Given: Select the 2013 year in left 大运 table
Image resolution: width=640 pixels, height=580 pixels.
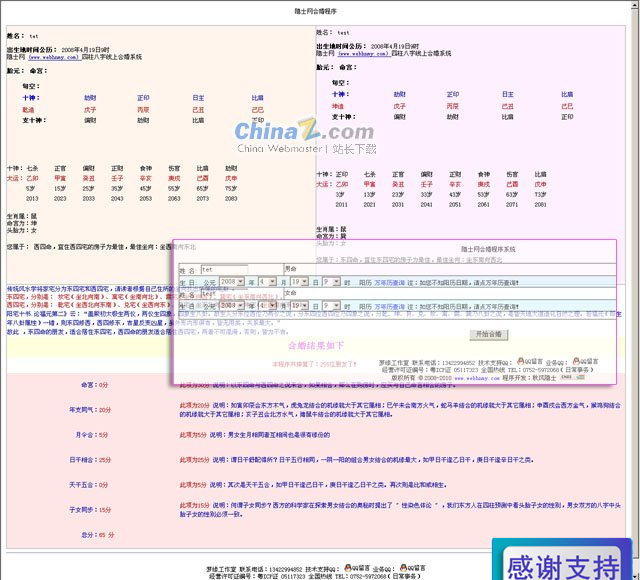Looking at the screenshot, I should tap(32, 199).
